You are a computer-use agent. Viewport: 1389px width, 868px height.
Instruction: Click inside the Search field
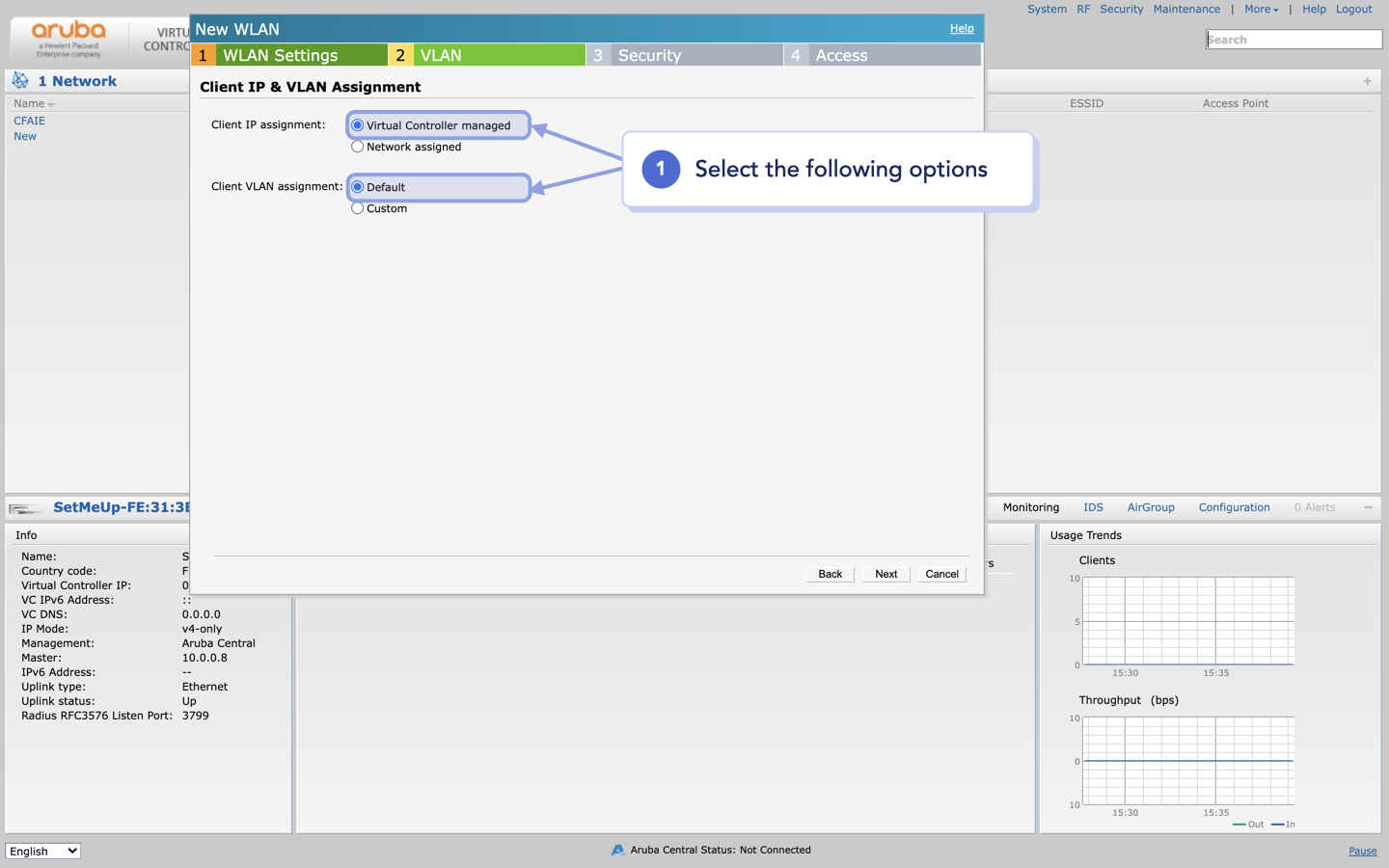tap(1294, 39)
